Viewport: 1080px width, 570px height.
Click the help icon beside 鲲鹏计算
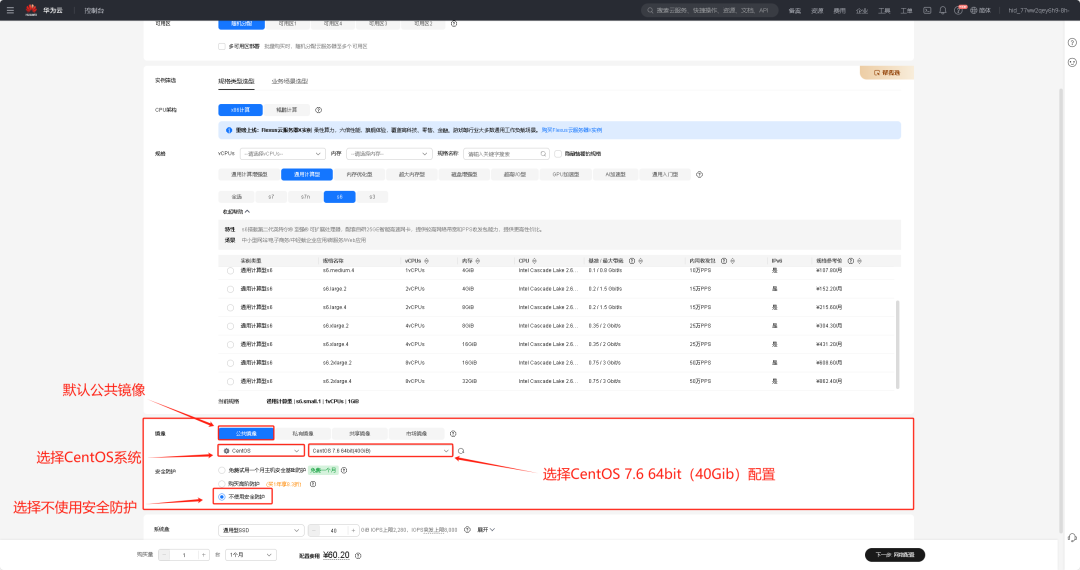318,110
